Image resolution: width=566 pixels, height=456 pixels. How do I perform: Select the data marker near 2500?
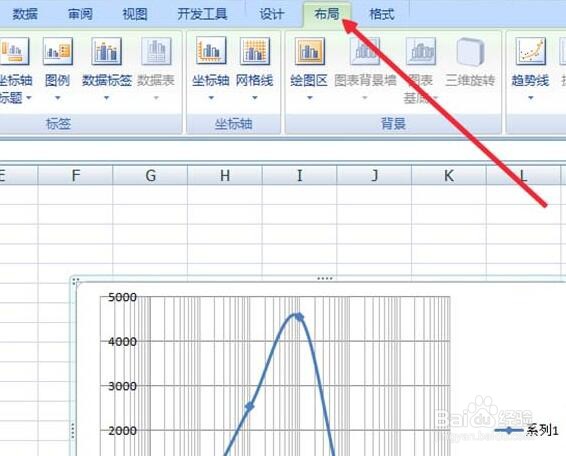point(249,407)
